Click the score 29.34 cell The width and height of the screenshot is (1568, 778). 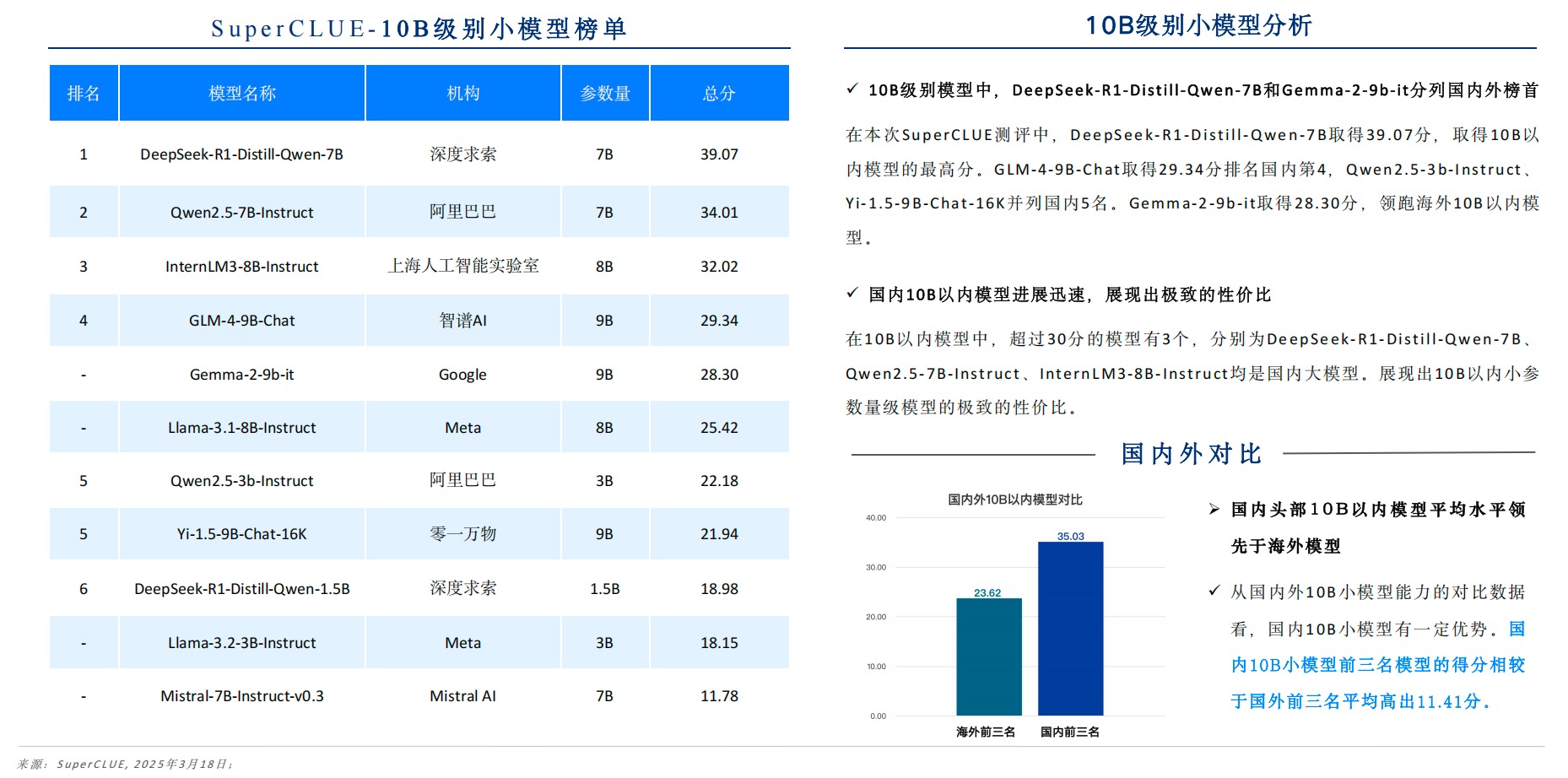(719, 321)
